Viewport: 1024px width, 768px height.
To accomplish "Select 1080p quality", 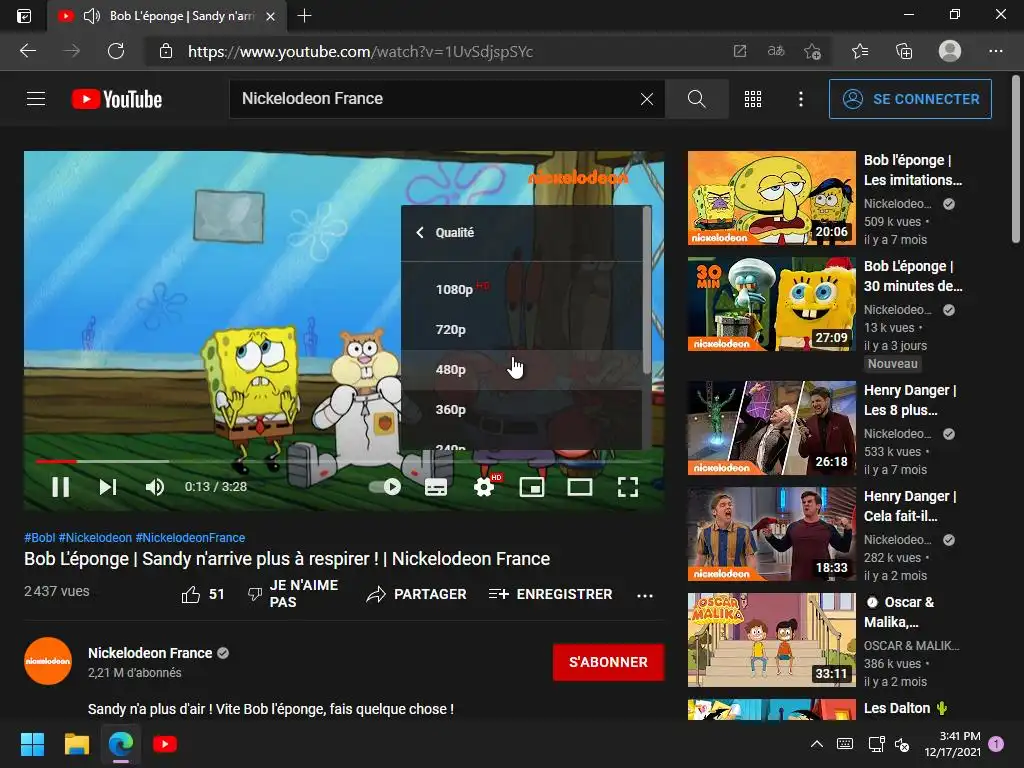I will coord(522,289).
